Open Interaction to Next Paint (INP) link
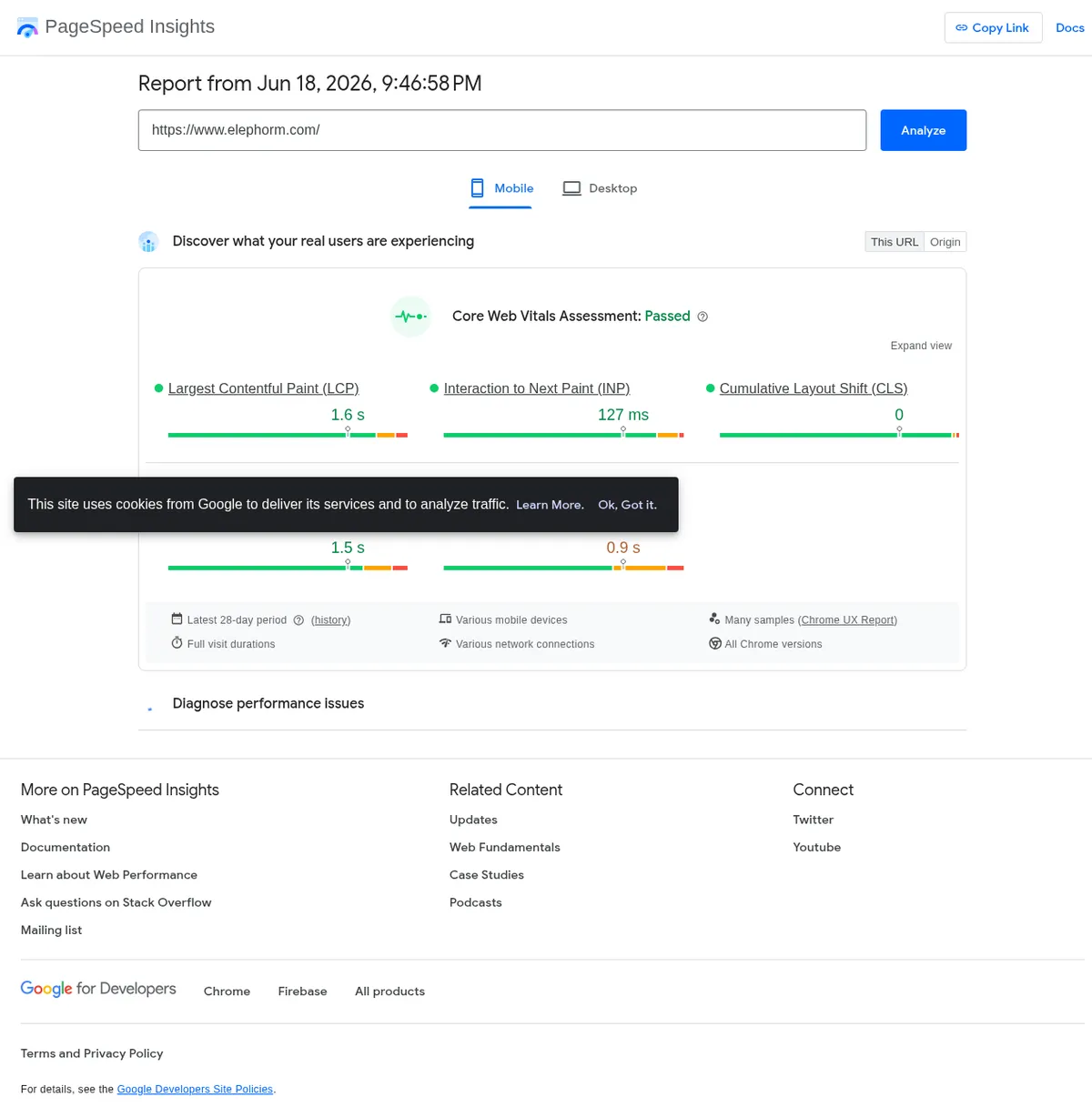Screen dimensions: 1092x1117 coord(537,388)
